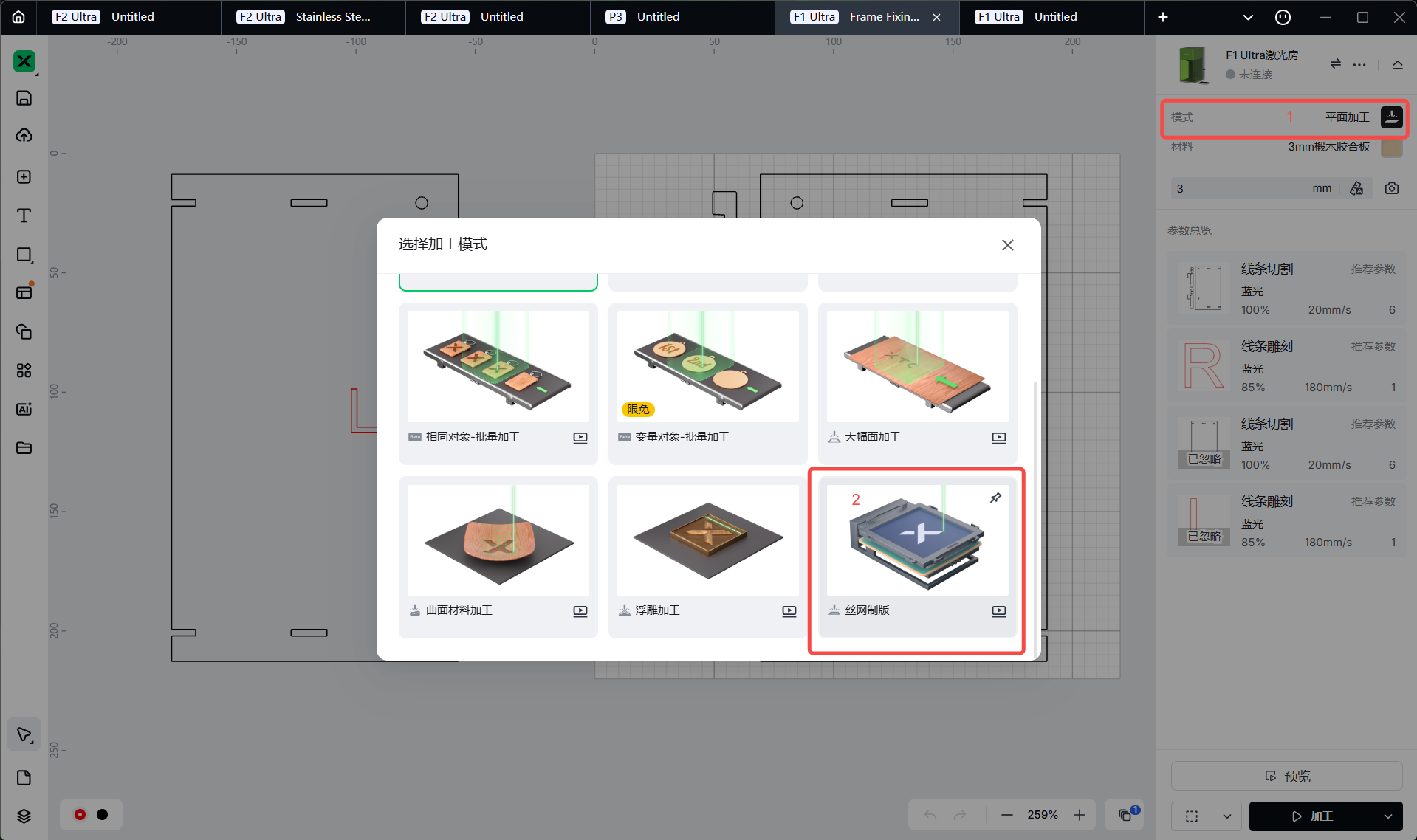Open the layers panel icon at bottom left

[x=24, y=816]
